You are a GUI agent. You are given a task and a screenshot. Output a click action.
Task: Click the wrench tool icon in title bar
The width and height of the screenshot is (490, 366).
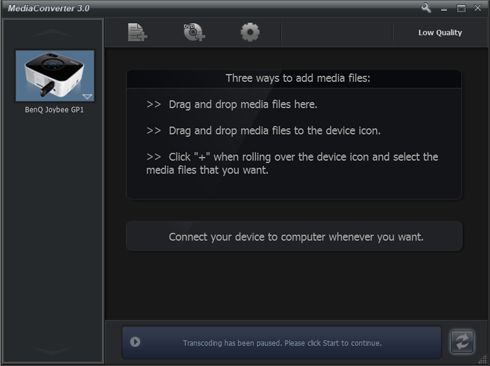click(426, 8)
